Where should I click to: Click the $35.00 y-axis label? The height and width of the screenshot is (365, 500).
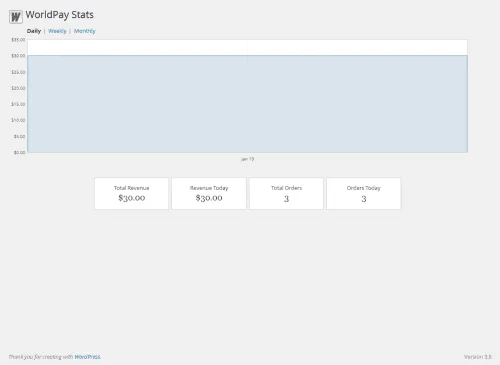(x=18, y=40)
